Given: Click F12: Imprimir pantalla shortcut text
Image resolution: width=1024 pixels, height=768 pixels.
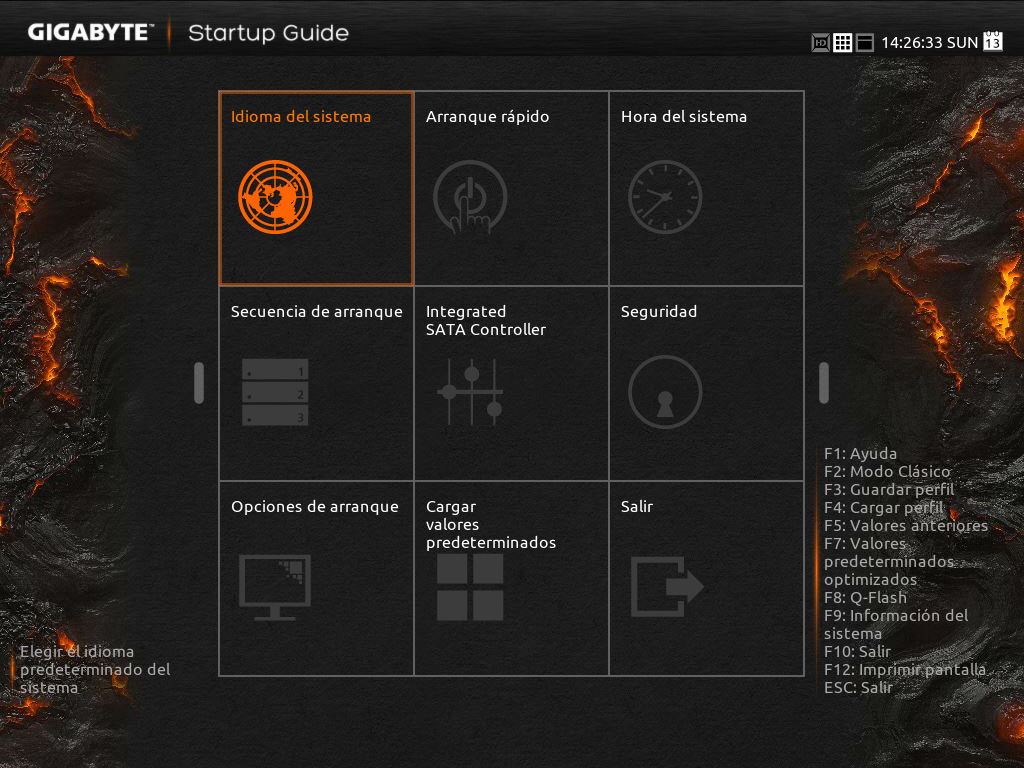Looking at the screenshot, I should pos(904,670).
